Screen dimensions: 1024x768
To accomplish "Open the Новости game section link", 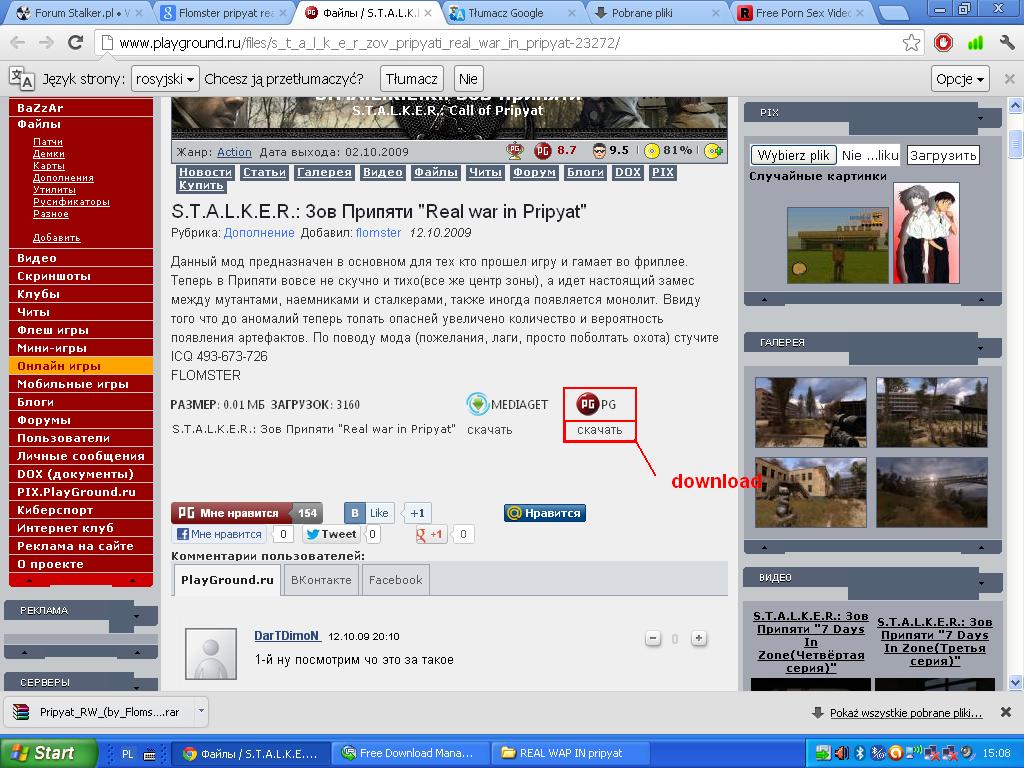I will [x=206, y=172].
